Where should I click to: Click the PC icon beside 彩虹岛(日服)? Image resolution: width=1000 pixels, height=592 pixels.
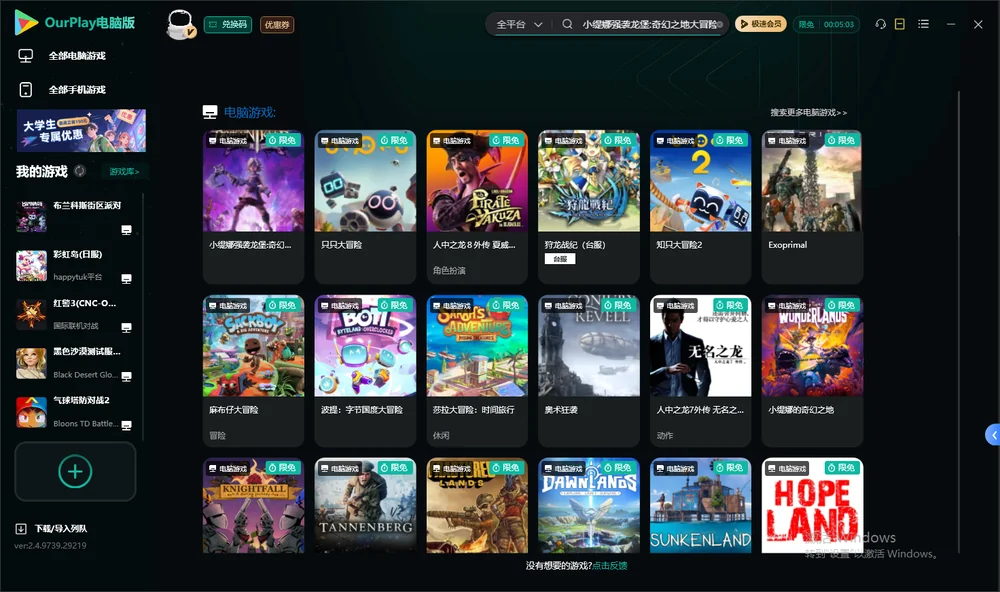click(x=126, y=278)
